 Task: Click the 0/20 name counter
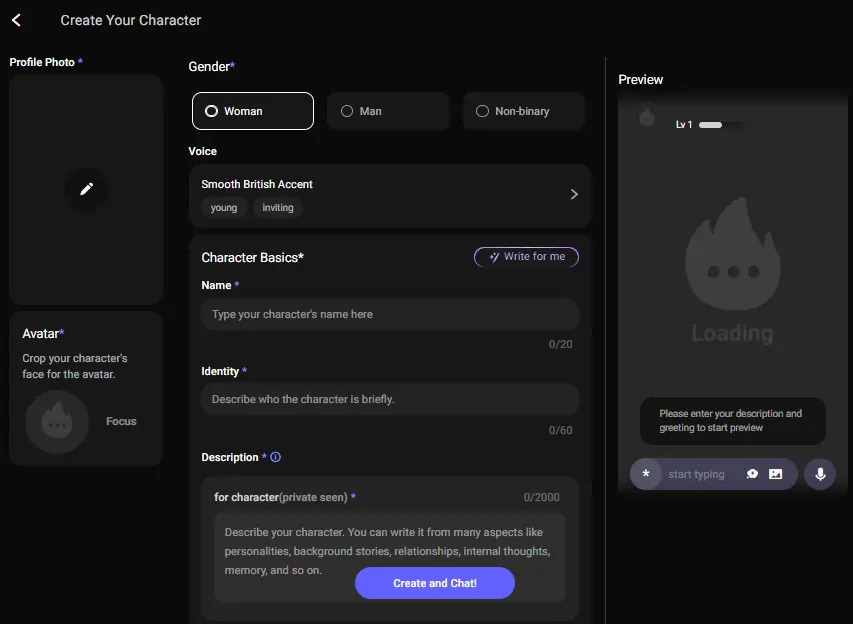click(560, 344)
